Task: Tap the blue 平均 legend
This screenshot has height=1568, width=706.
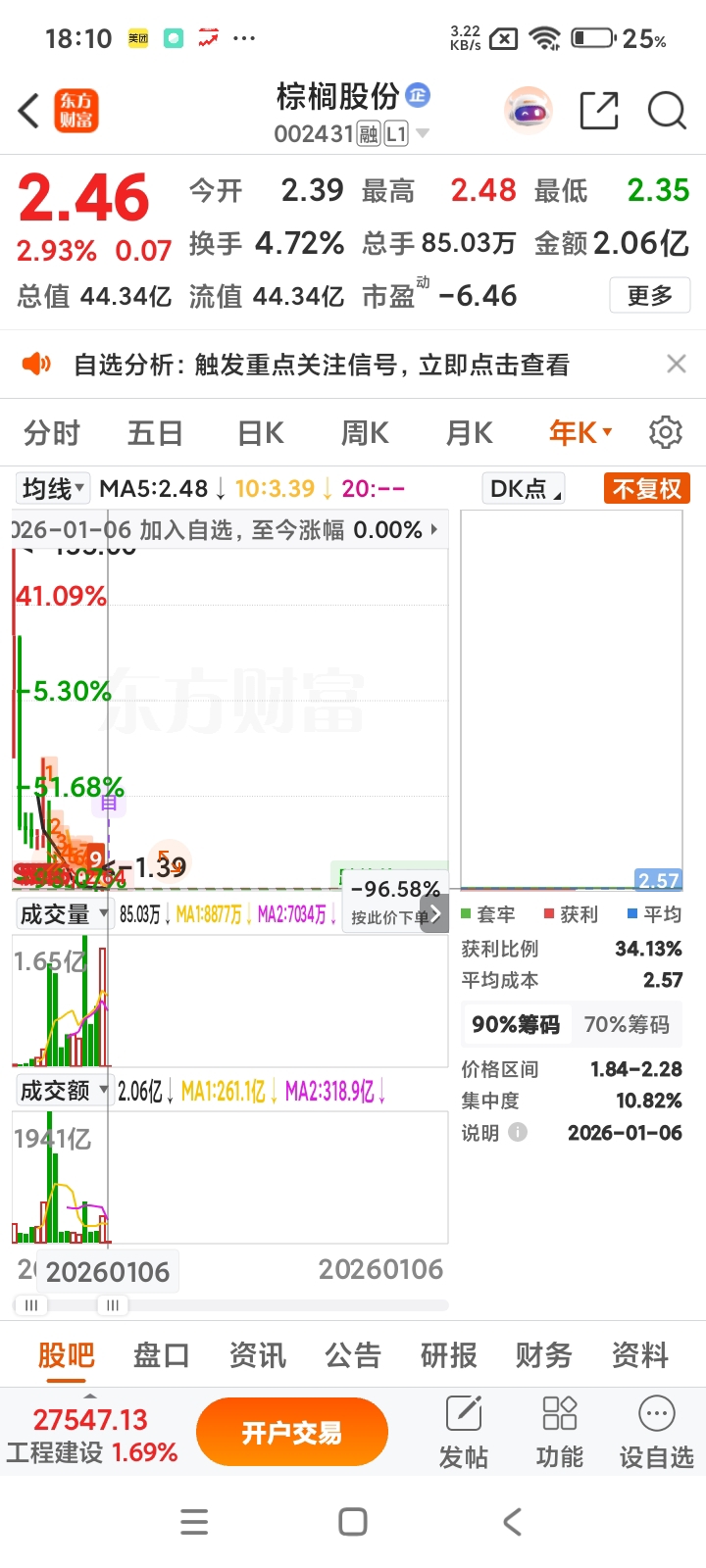Action: 654,914
